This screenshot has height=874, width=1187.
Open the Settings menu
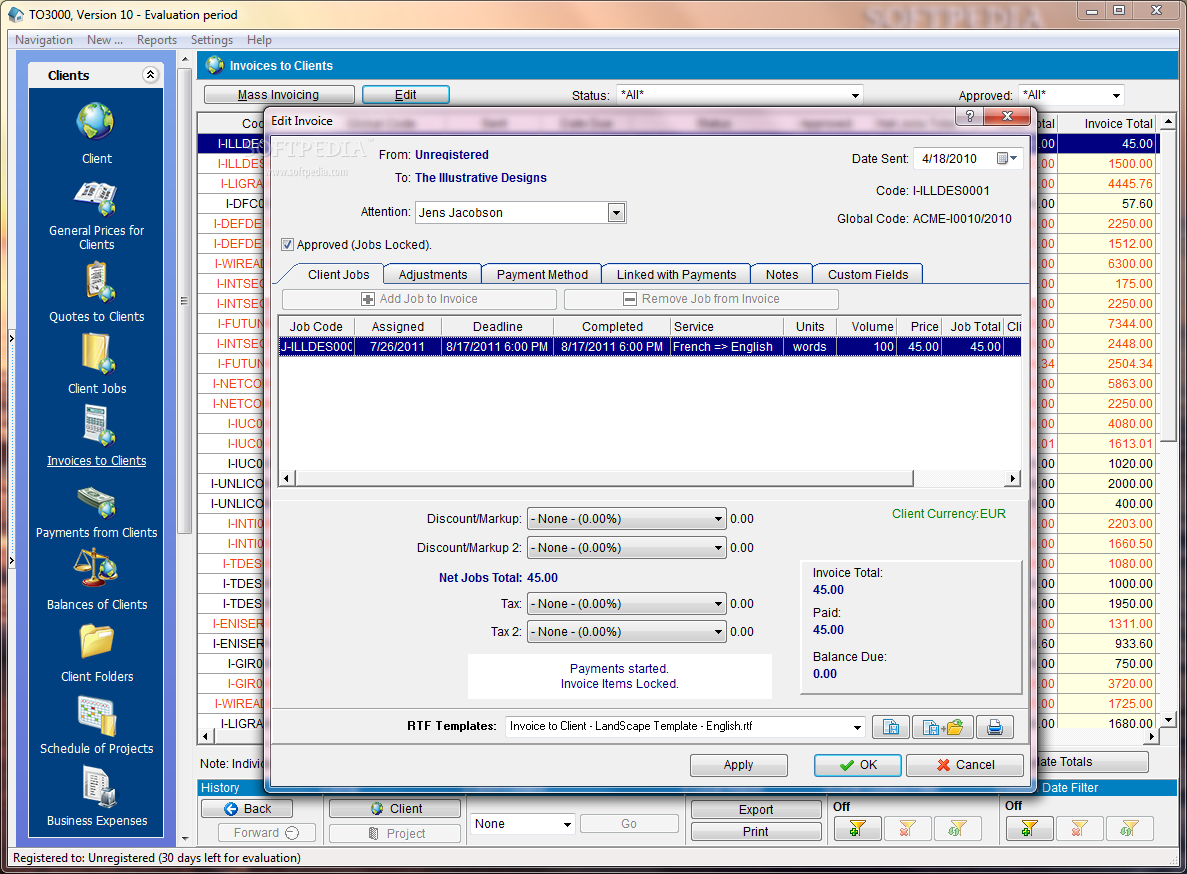point(212,39)
